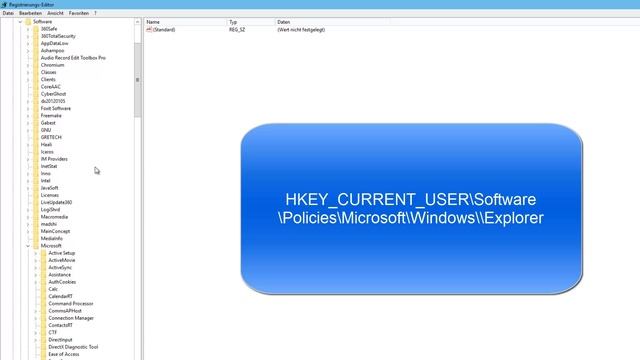Image resolution: width=640 pixels, height=360 pixels.
Task: Sort by the Daten column header
Action: click(332, 22)
